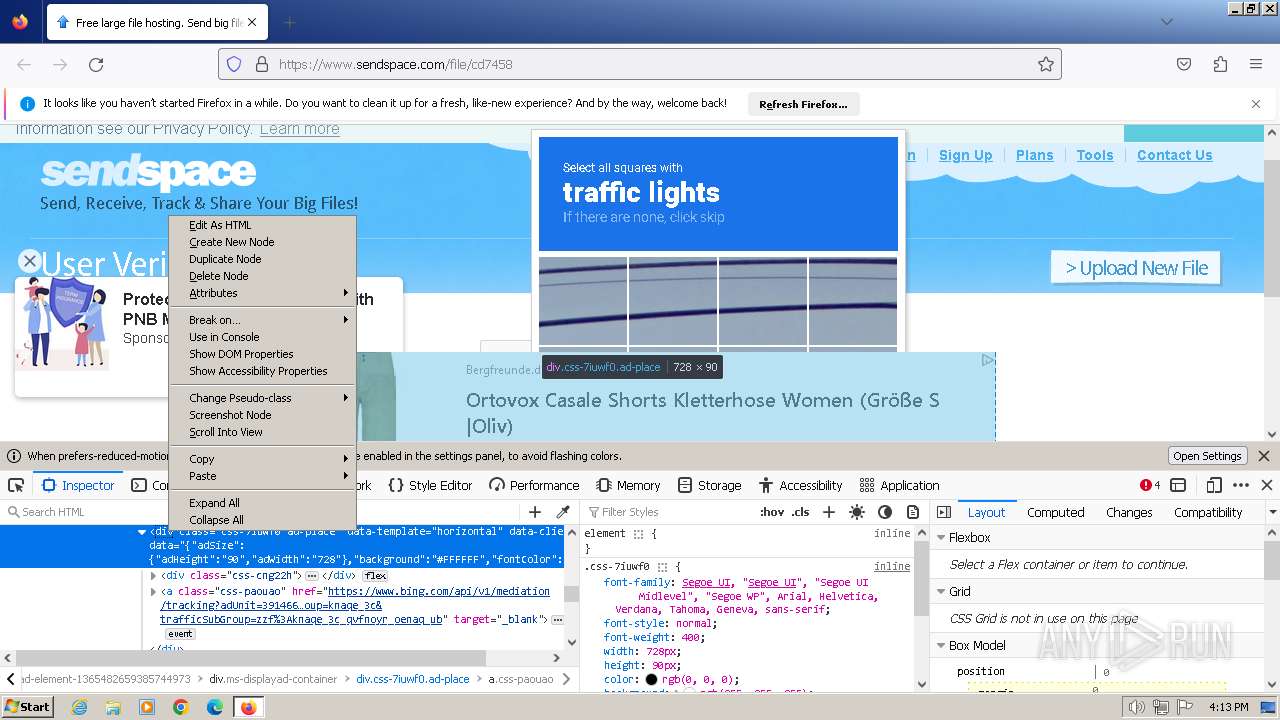This screenshot has width=1280, height=720.
Task: Switch to the Computed sidebar tab
Action: coord(1055,512)
